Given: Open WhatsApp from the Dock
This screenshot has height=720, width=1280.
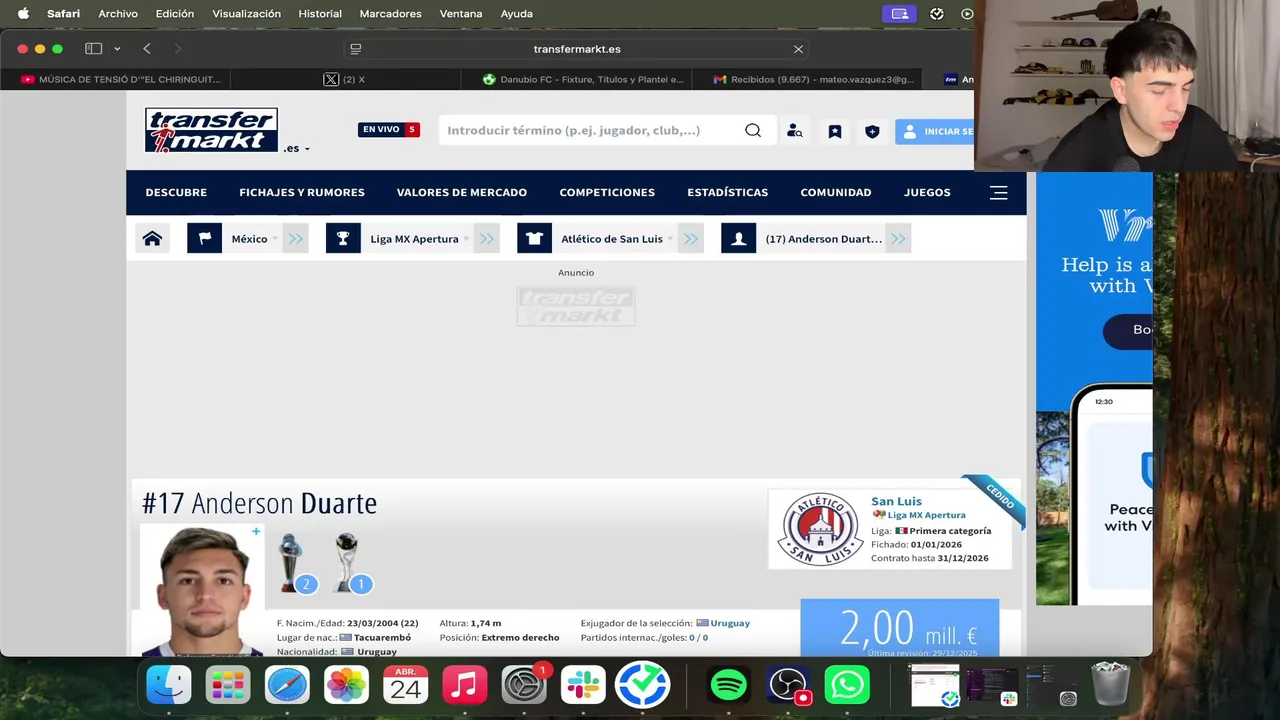Looking at the screenshot, I should pos(847,685).
